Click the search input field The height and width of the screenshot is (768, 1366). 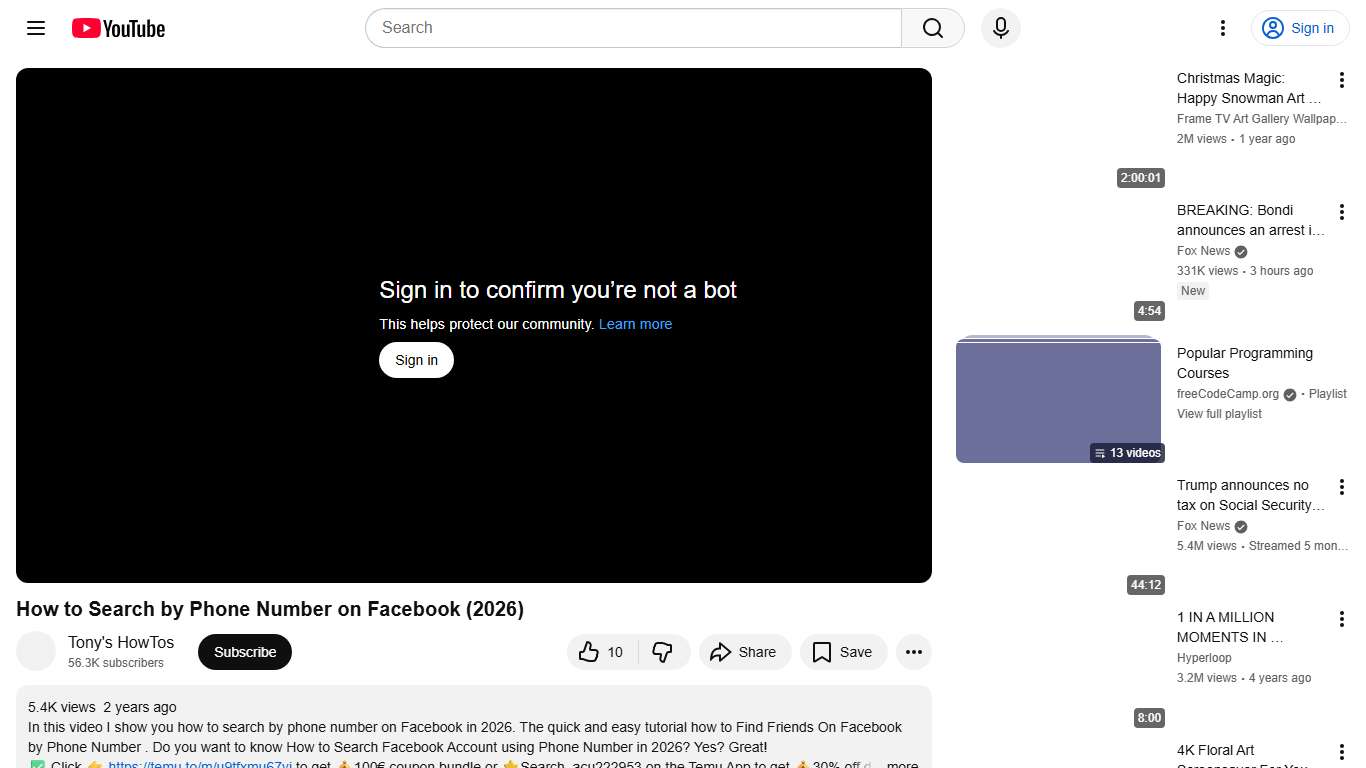[630, 28]
